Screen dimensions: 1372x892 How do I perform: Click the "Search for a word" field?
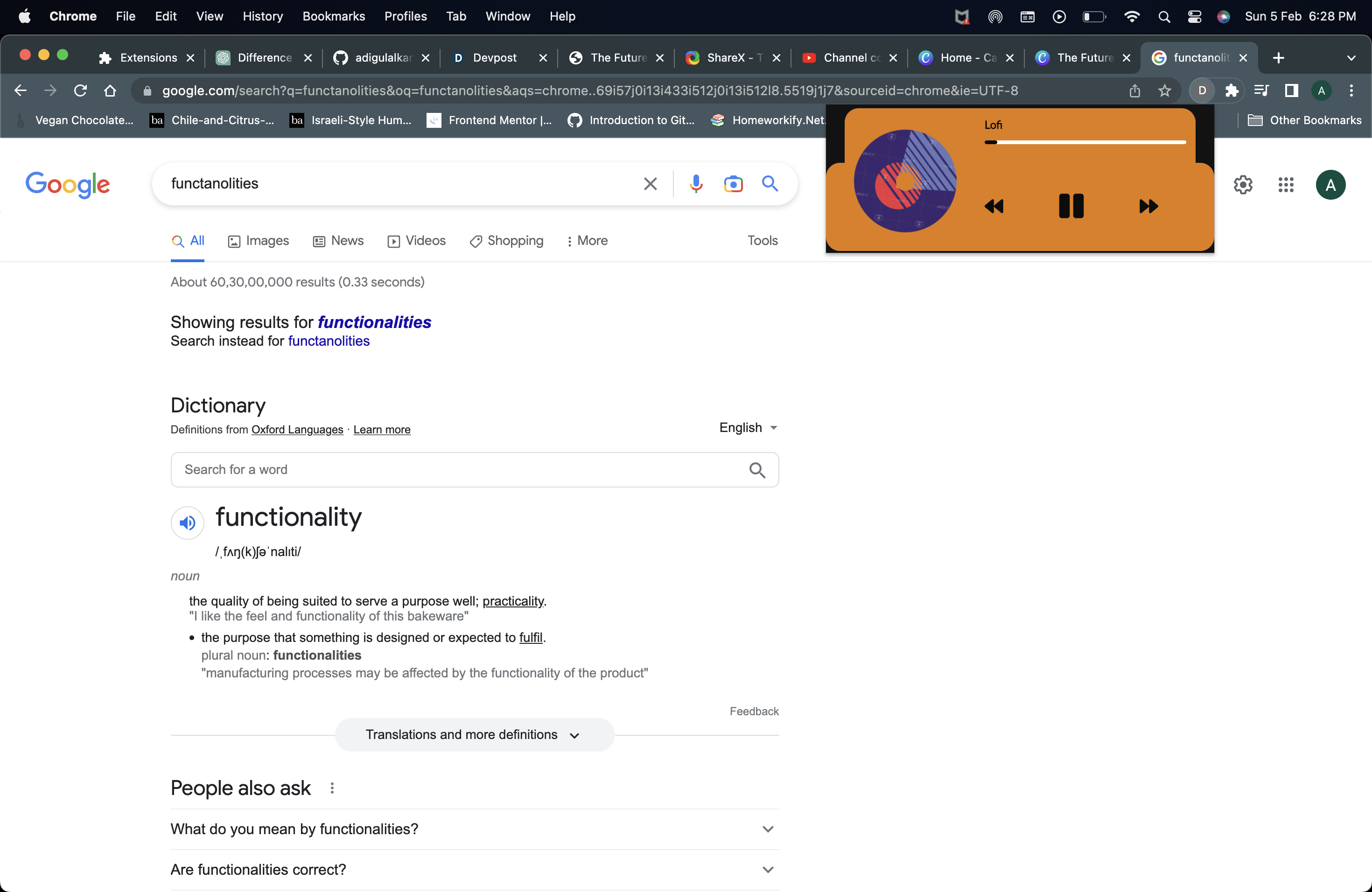[x=461, y=470]
